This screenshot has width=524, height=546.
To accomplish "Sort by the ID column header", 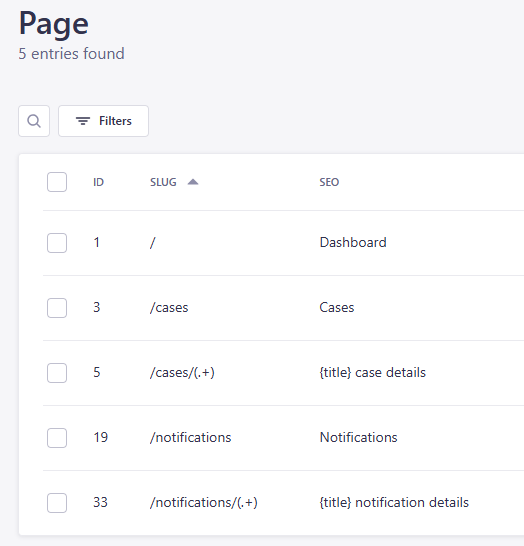I will [99, 182].
